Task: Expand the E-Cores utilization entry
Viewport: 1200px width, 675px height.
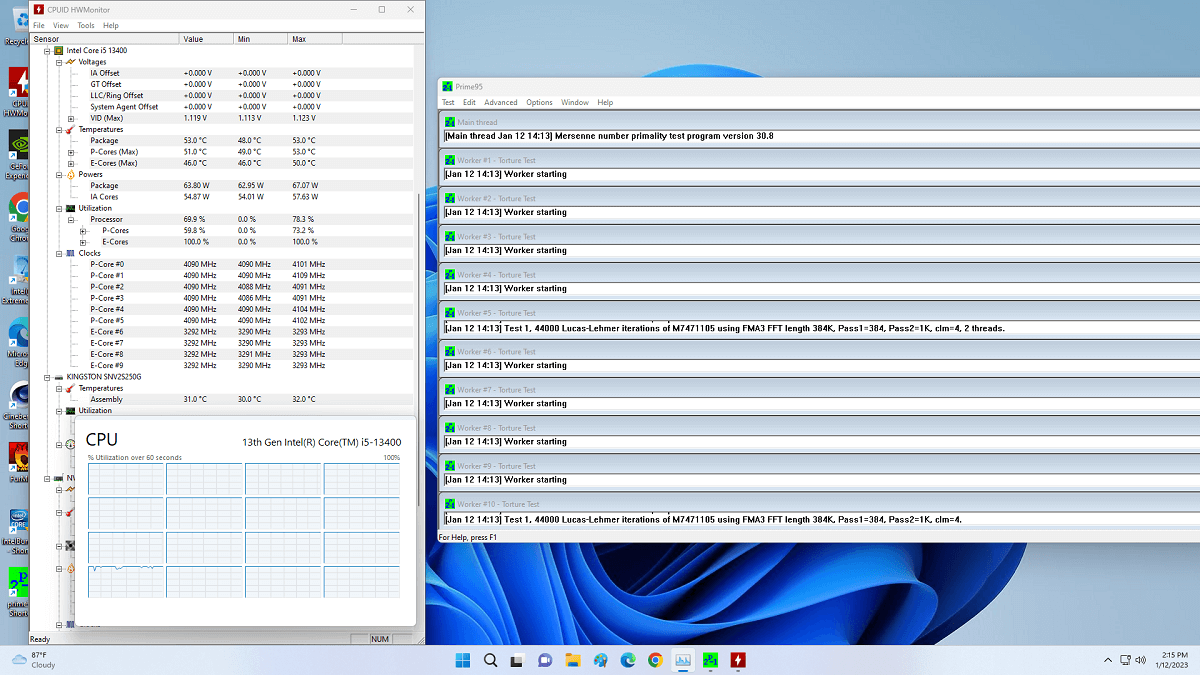Action: pos(84,242)
